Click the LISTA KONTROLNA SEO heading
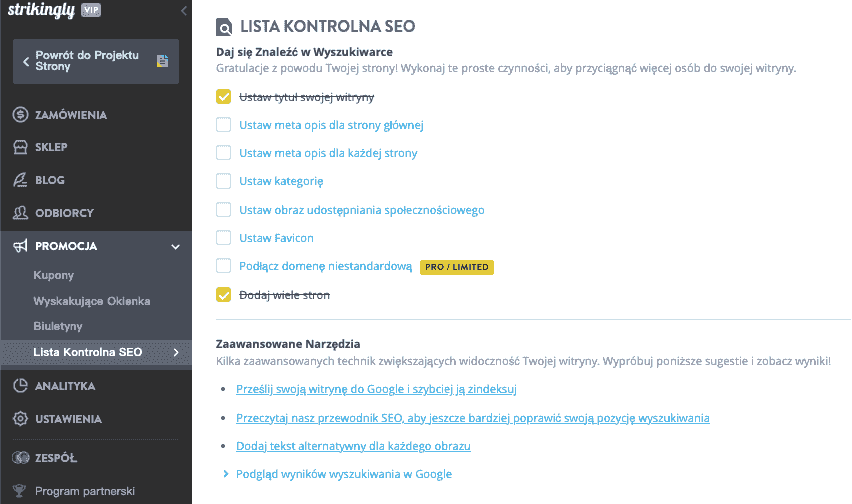Screen dimensions: 852x504 coord(328,26)
